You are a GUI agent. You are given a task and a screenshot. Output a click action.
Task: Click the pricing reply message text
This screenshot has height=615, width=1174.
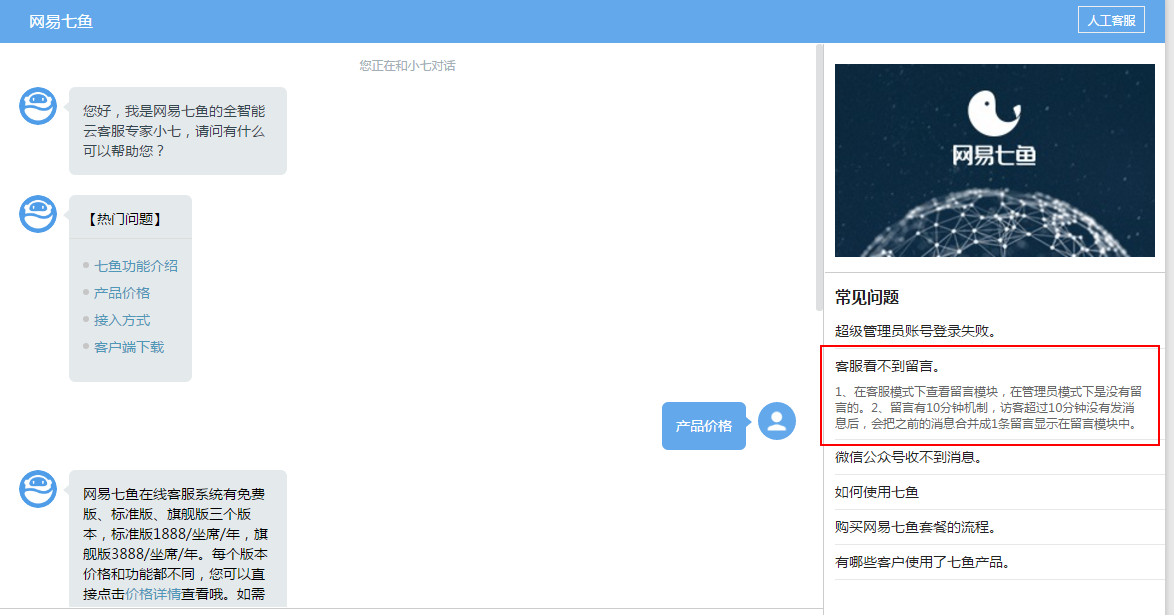tap(177, 544)
